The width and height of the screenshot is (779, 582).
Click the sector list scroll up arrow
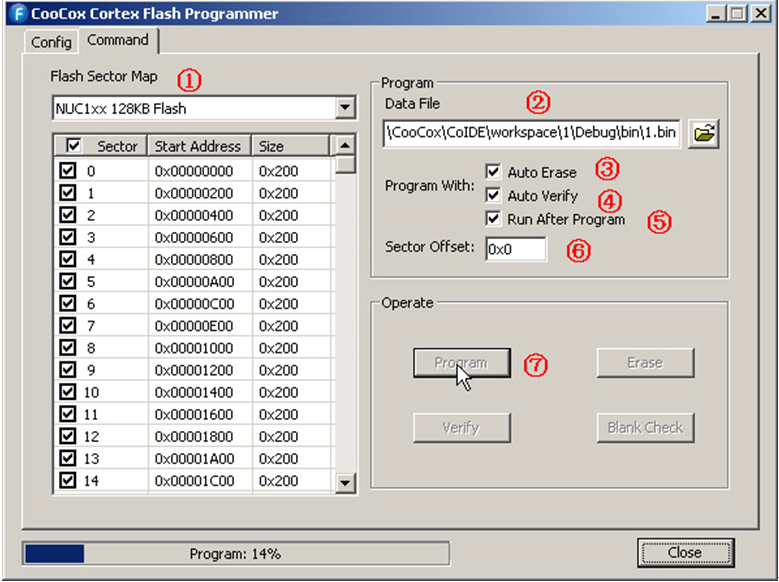(345, 146)
